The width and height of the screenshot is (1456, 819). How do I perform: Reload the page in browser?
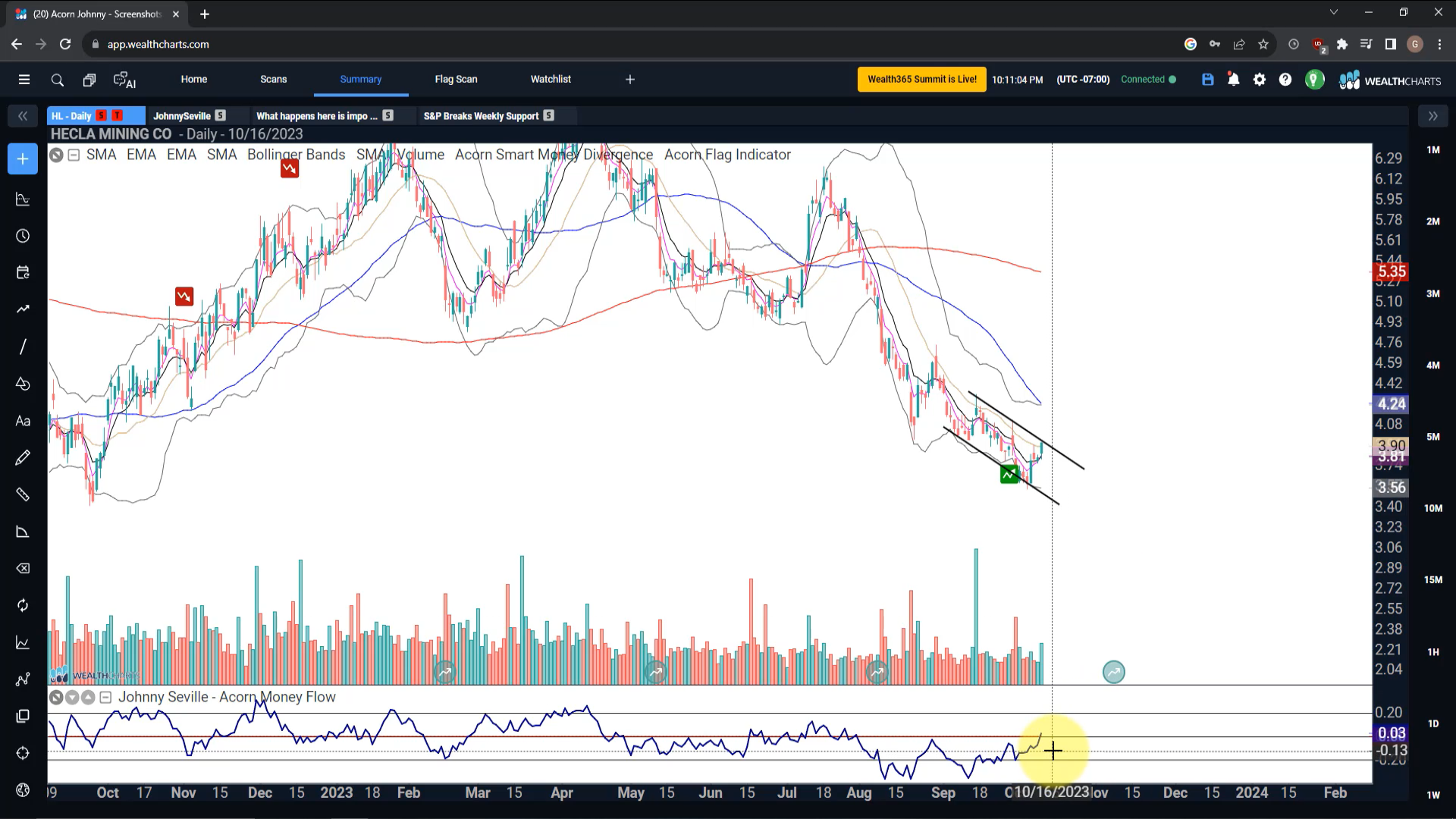click(x=65, y=45)
